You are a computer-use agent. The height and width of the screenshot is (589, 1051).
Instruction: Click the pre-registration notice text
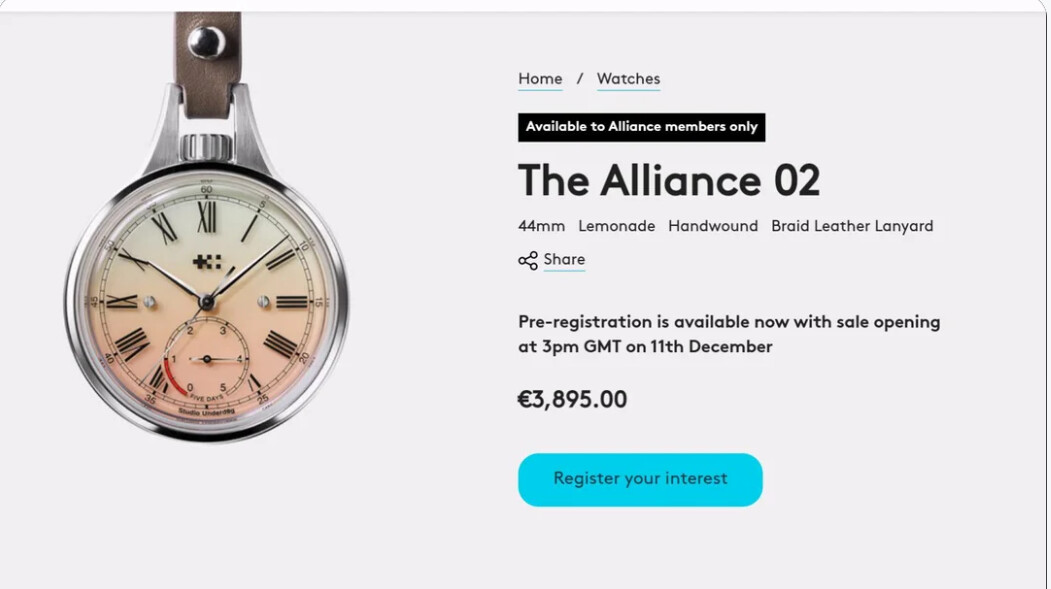(x=729, y=334)
